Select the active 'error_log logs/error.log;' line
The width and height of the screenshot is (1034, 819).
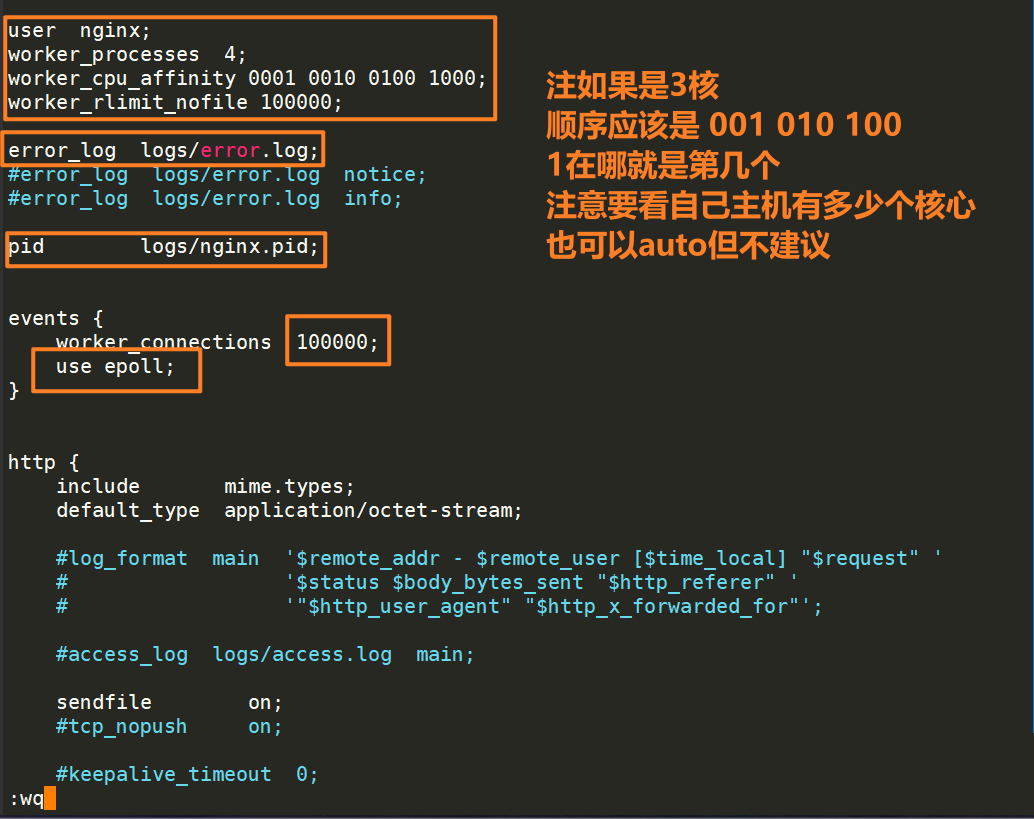click(164, 150)
